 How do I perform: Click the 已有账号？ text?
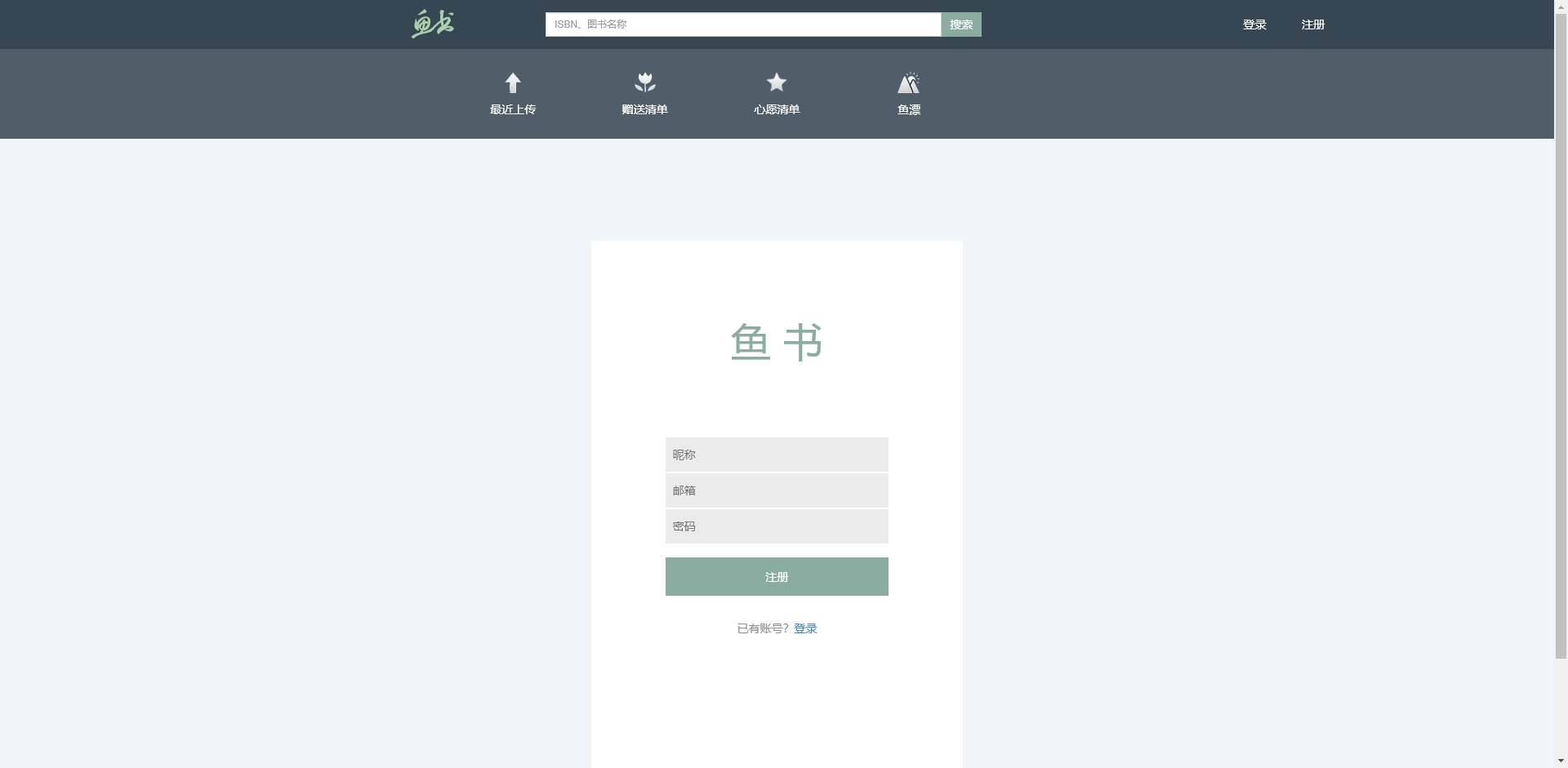(763, 628)
